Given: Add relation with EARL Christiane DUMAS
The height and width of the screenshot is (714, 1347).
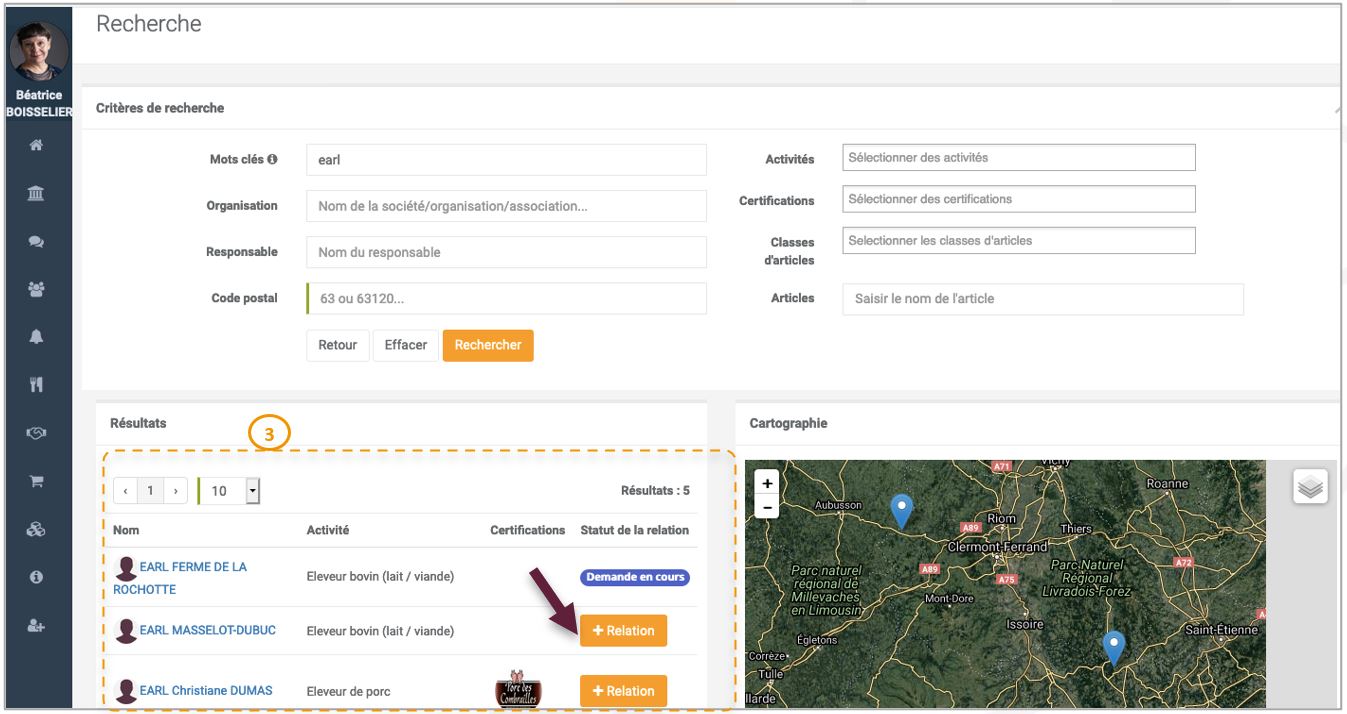Looking at the screenshot, I should (x=623, y=691).
